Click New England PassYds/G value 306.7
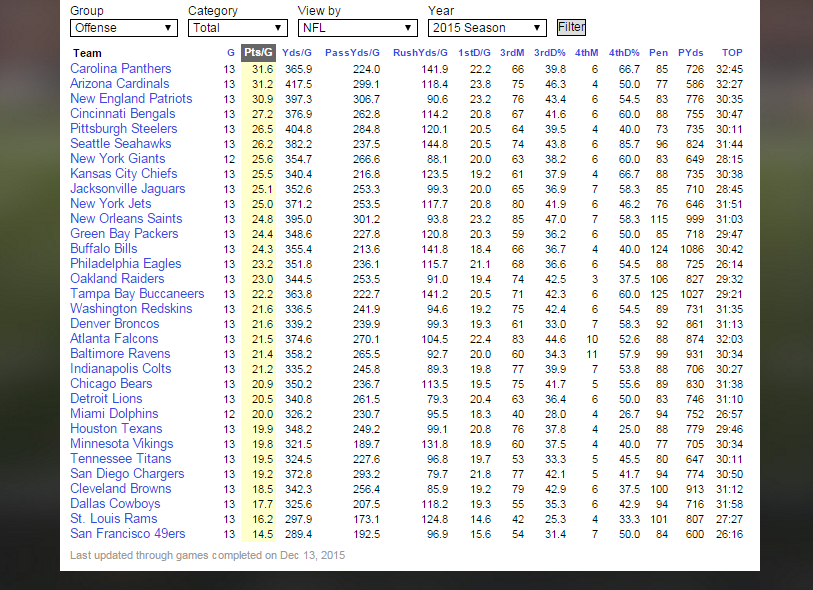 366,100
